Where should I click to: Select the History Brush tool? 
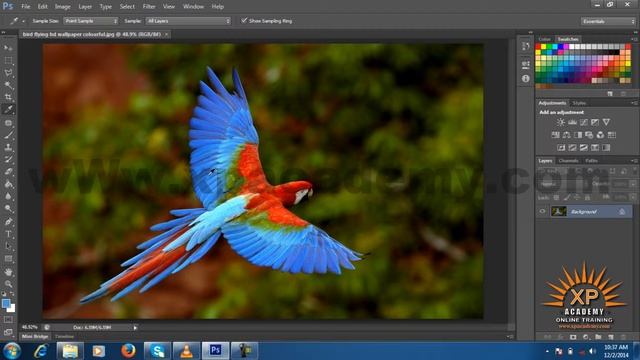click(8, 159)
